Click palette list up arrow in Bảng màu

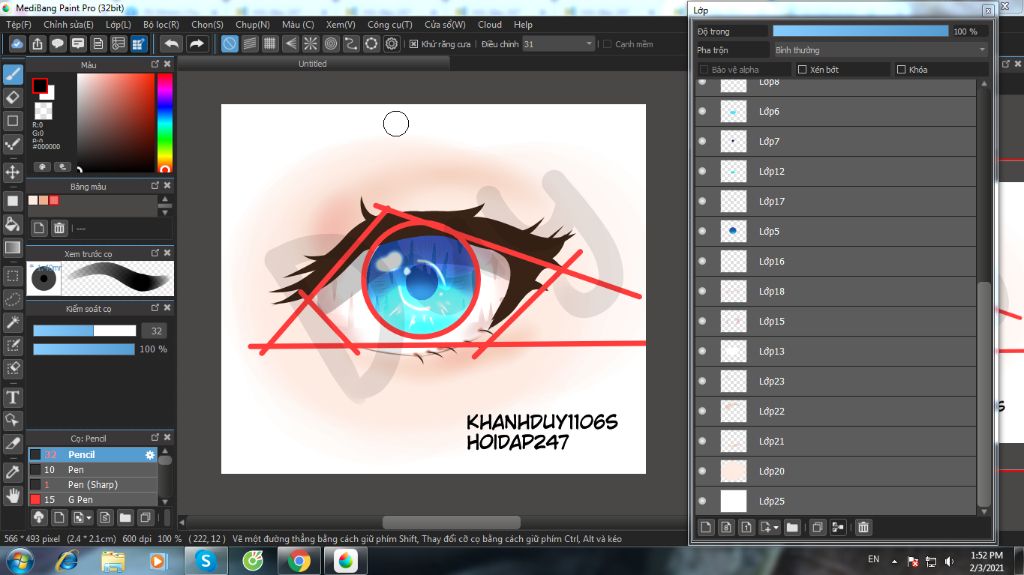(165, 199)
